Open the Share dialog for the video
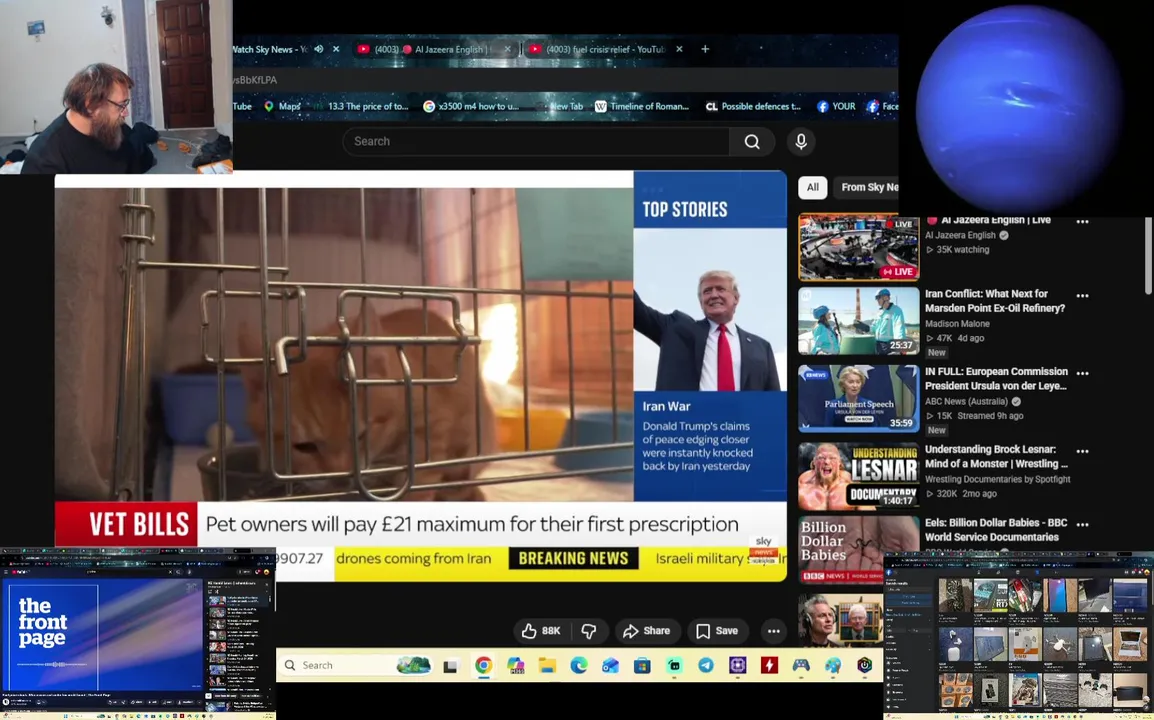Screen dimensions: 1154x720 [x=646, y=631]
